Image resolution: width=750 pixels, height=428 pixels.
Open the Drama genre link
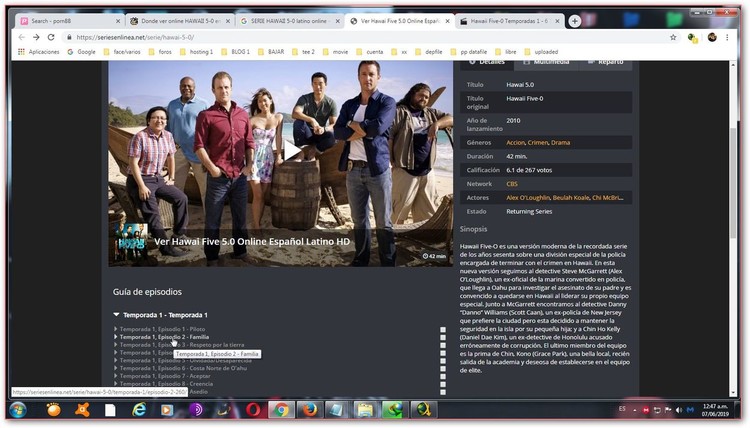pos(561,143)
